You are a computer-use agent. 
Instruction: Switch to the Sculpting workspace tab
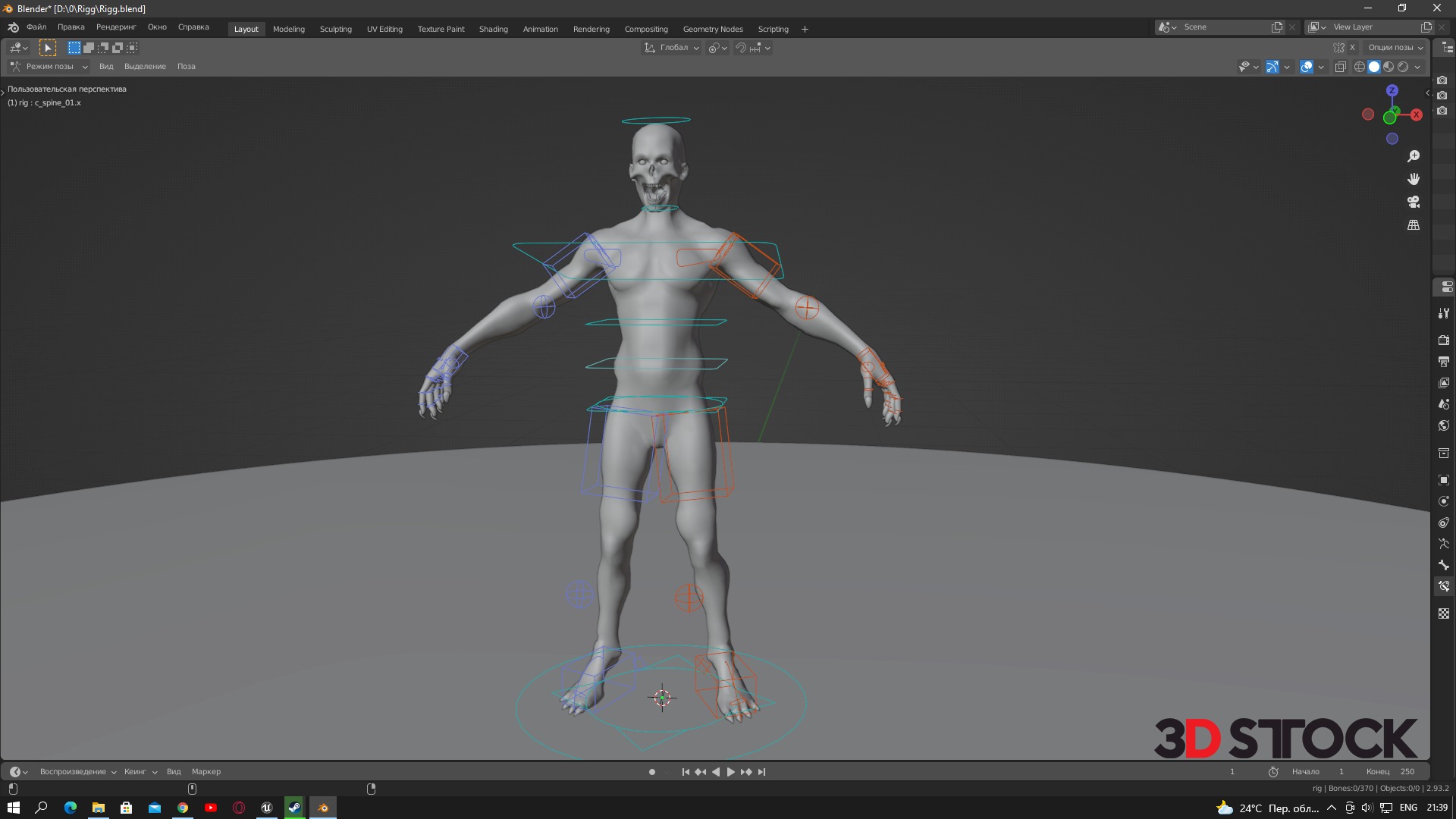335,29
